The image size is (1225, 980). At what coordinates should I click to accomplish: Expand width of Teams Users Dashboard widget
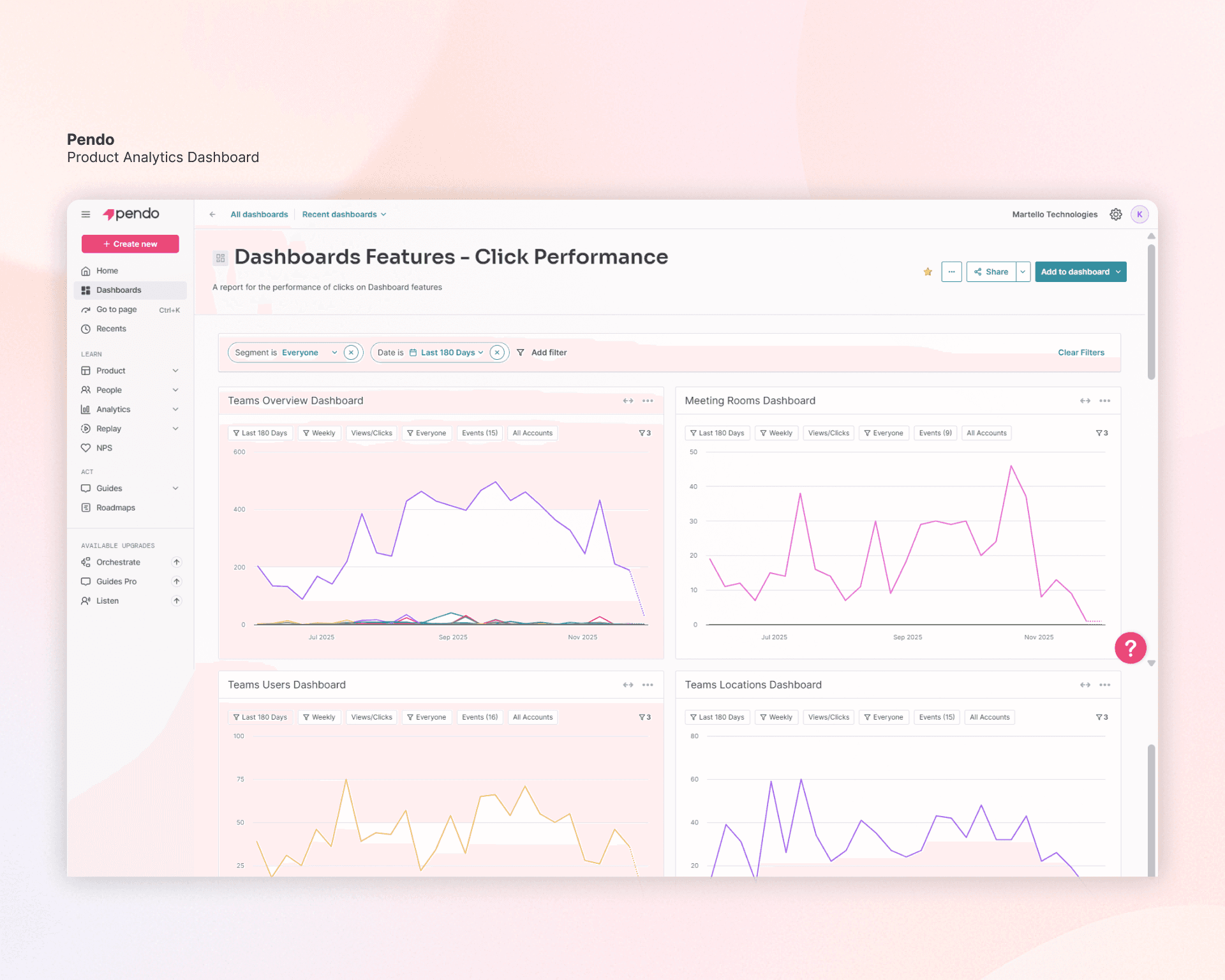(x=628, y=685)
